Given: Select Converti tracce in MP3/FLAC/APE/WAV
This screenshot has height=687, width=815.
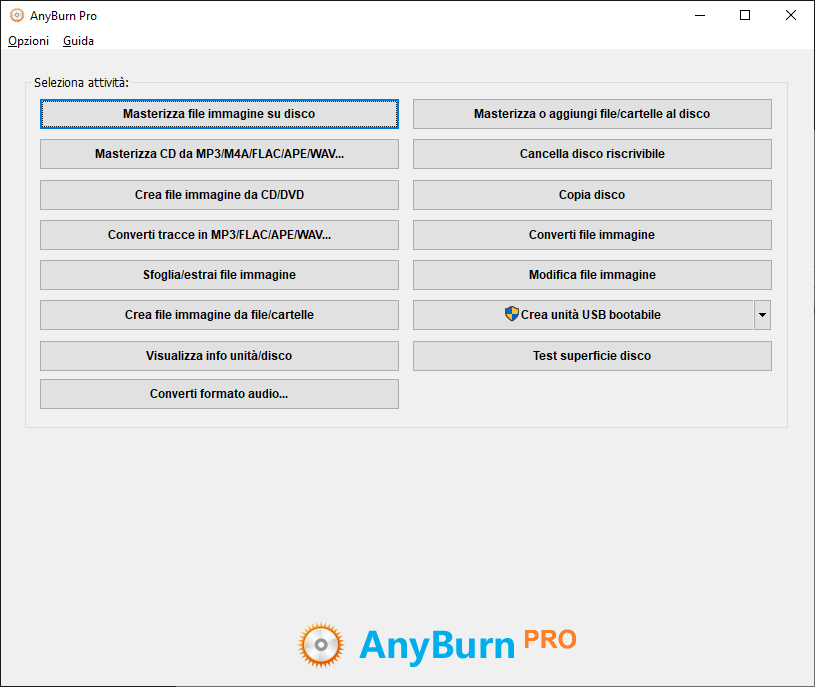Looking at the screenshot, I should [x=219, y=235].
